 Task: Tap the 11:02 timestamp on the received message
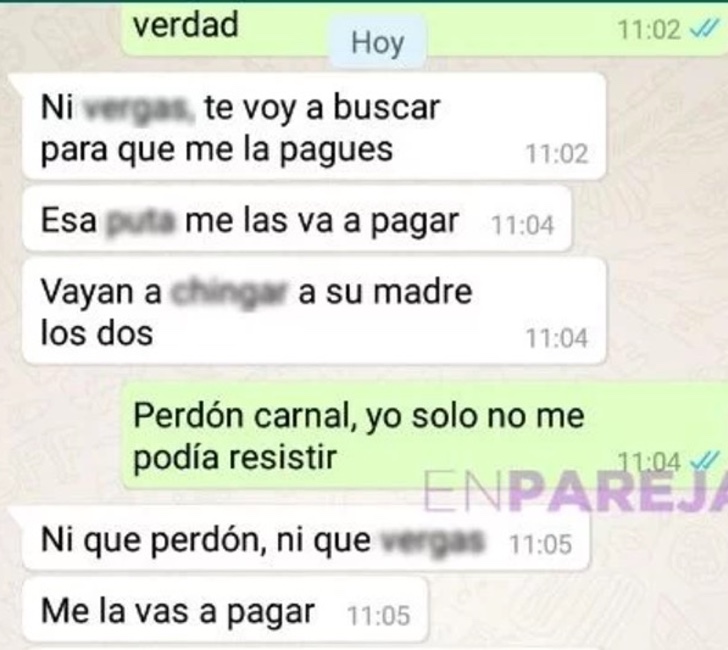click(x=557, y=154)
